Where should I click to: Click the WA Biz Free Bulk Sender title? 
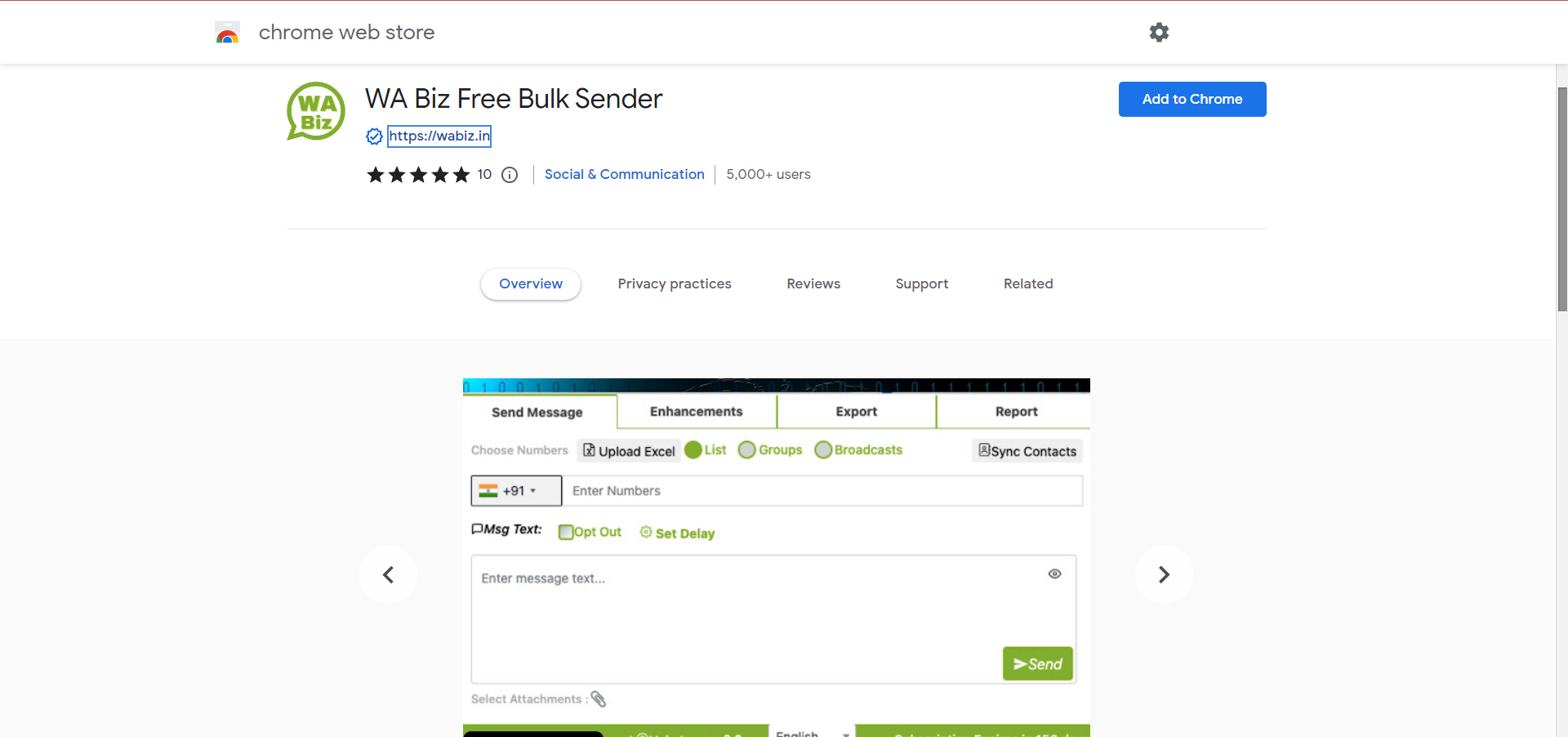point(514,99)
